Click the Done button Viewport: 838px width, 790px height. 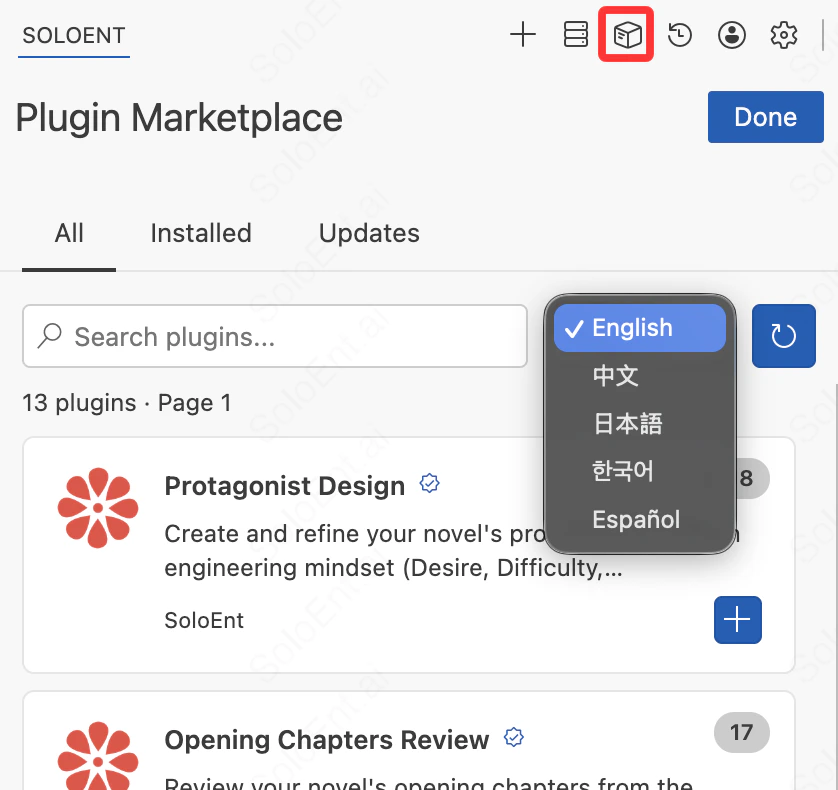(x=765, y=117)
